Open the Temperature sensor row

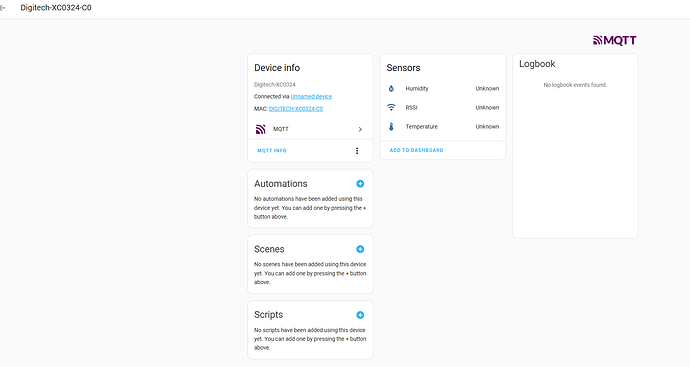tap(443, 127)
